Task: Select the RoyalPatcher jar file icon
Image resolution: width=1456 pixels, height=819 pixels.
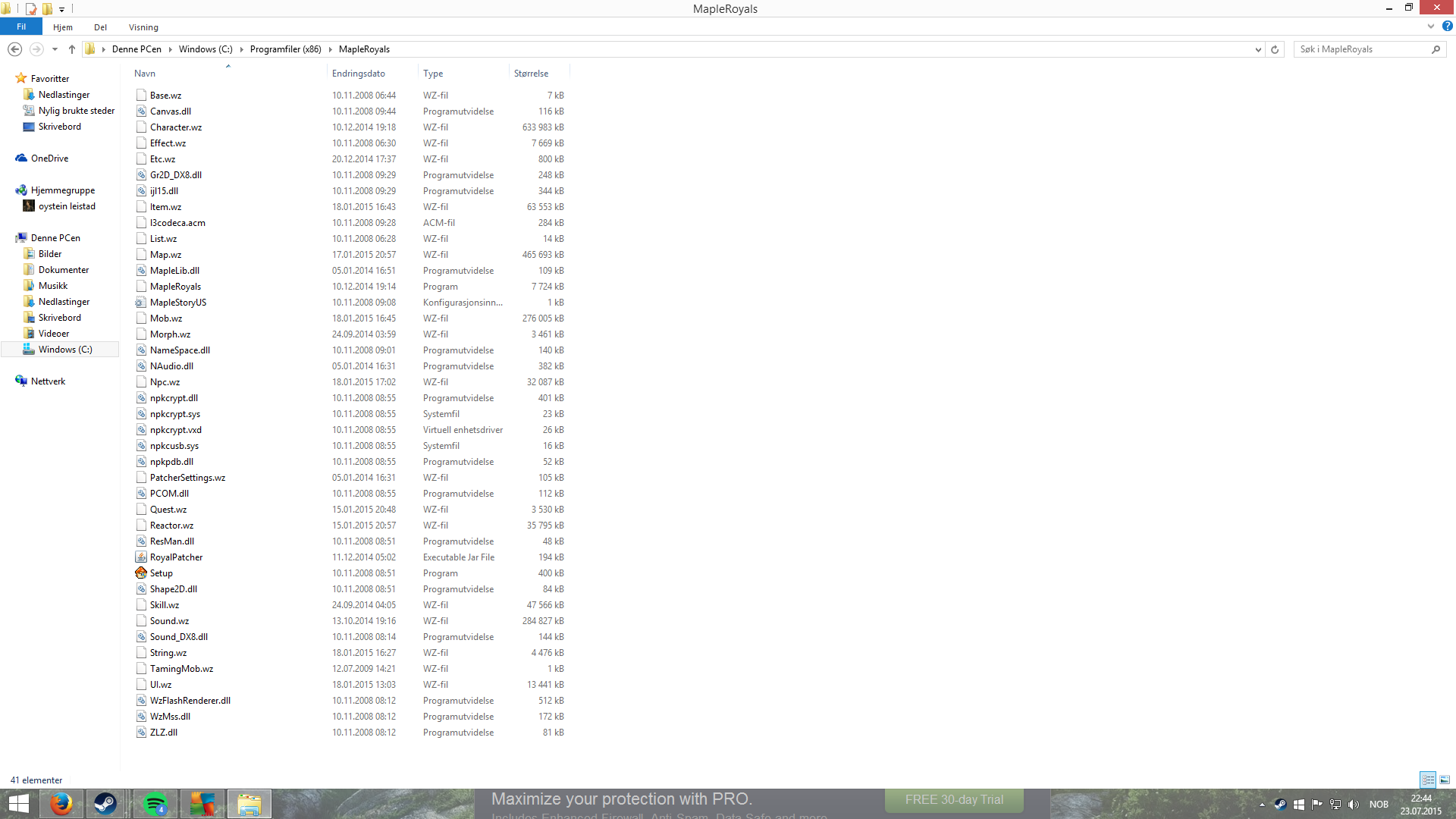Action: point(141,557)
